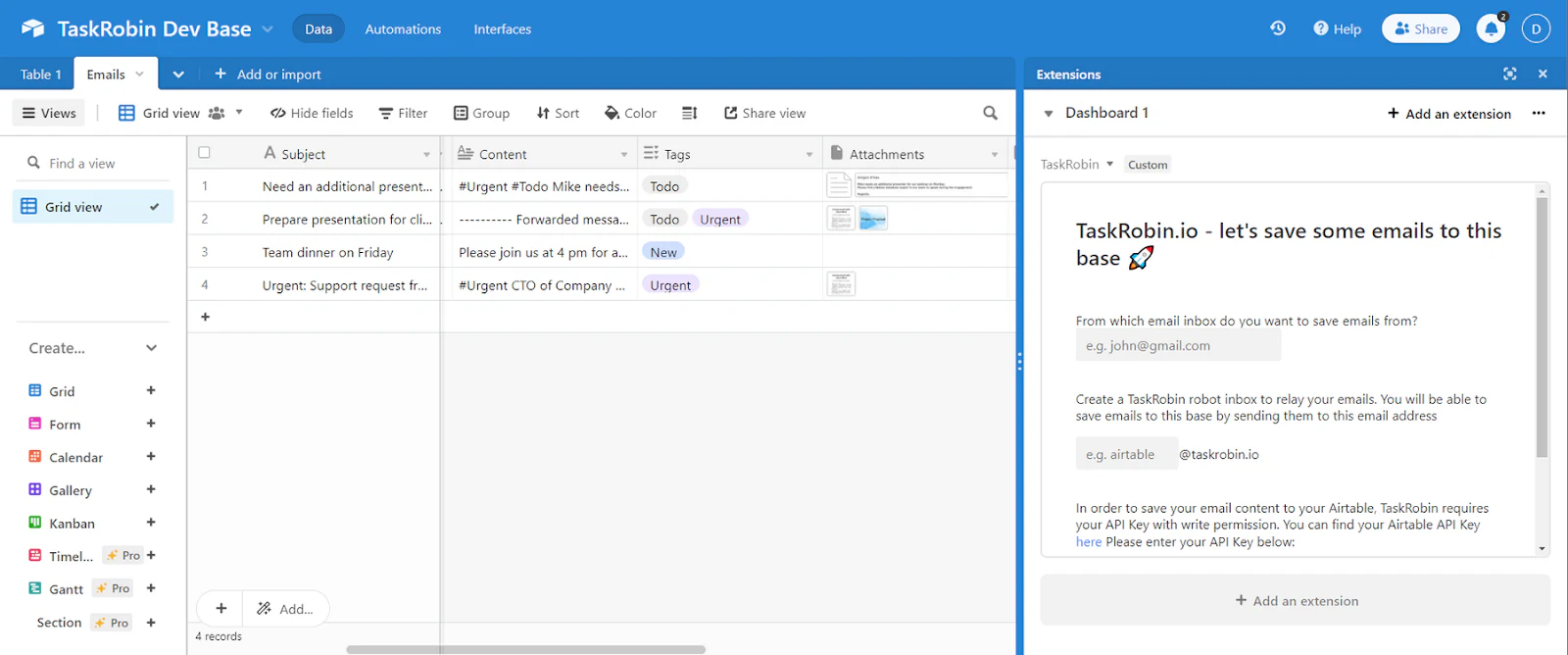Click the grid horizontal scrollbar
The width and height of the screenshot is (1568, 655).
(525, 649)
